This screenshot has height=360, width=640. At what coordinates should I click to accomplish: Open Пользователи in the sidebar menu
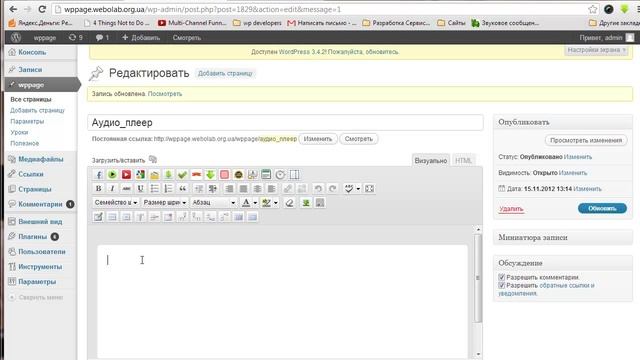coord(42,251)
